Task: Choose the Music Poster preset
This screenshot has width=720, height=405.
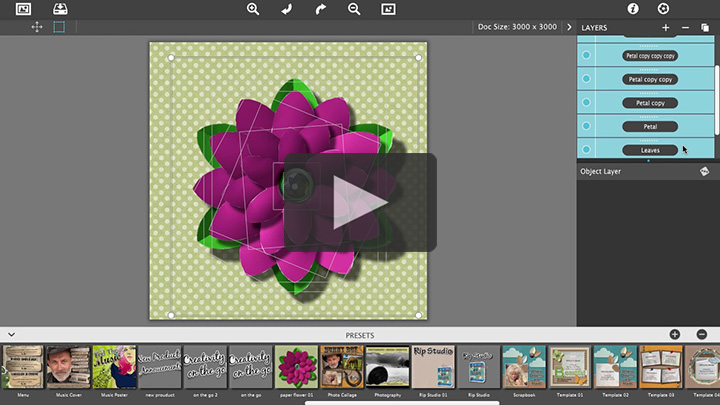Action: pos(114,367)
